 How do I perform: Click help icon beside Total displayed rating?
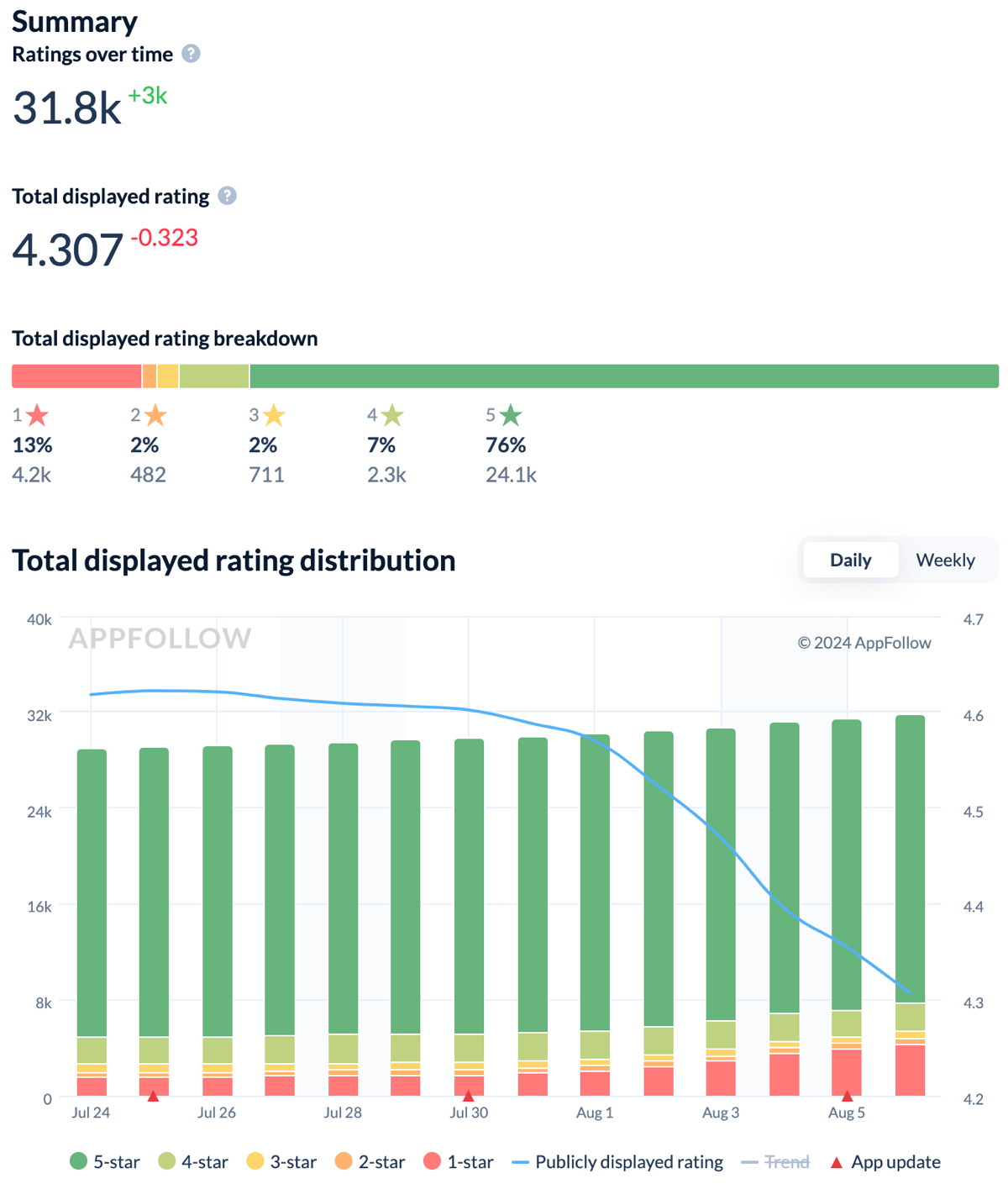coord(227,196)
